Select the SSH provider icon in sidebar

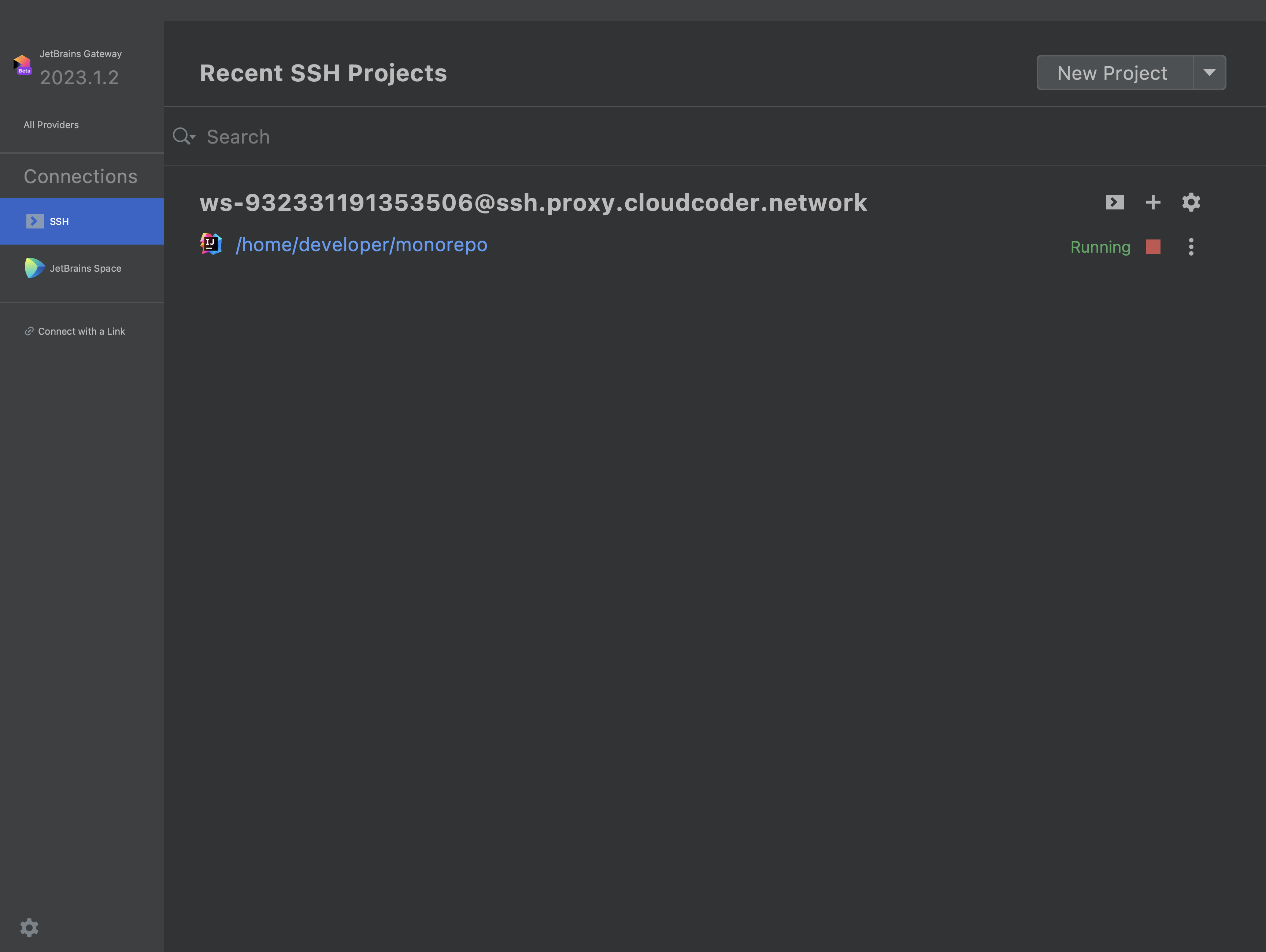click(35, 221)
